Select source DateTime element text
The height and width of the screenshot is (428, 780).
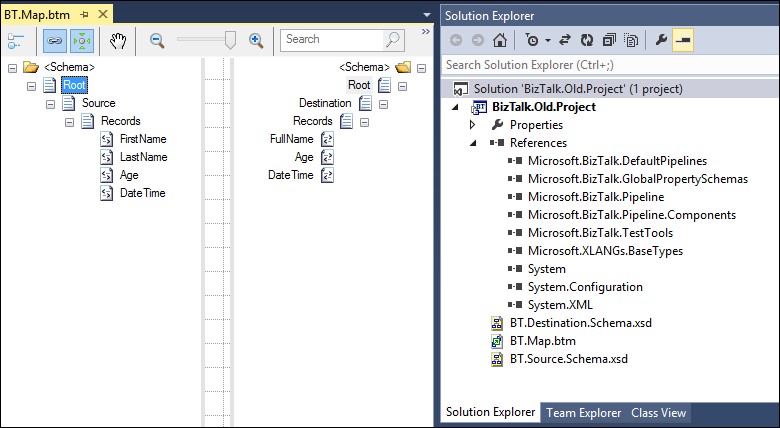[x=142, y=193]
